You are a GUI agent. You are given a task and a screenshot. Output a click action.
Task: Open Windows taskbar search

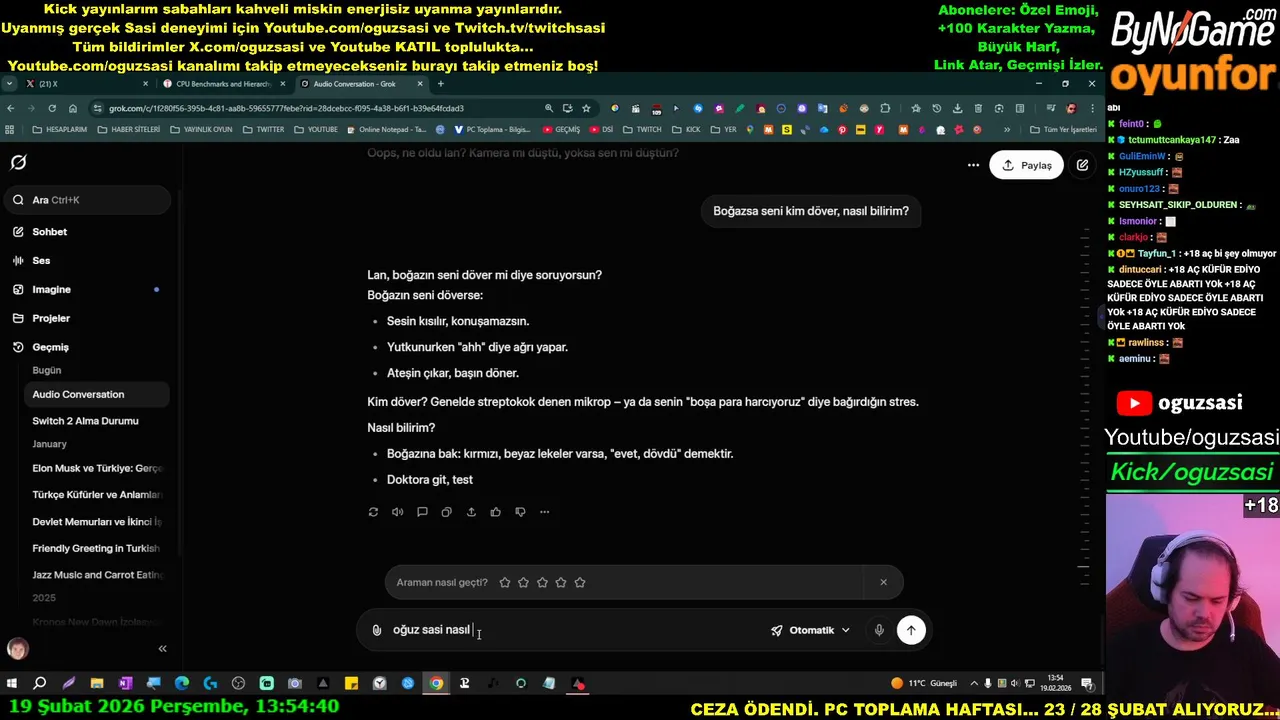tap(40, 684)
